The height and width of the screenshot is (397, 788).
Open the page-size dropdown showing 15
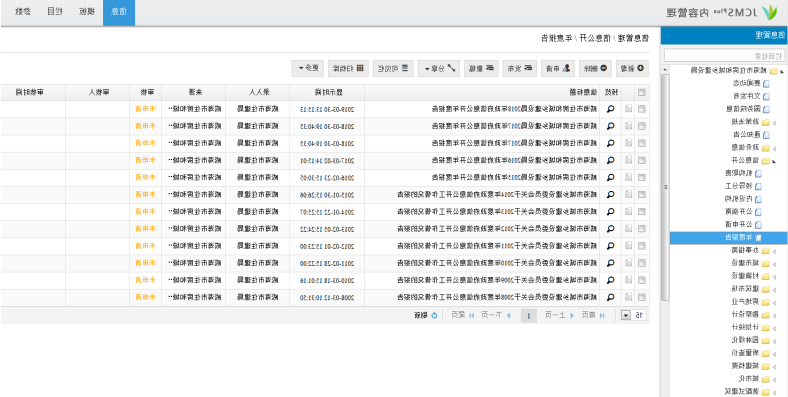[626, 315]
